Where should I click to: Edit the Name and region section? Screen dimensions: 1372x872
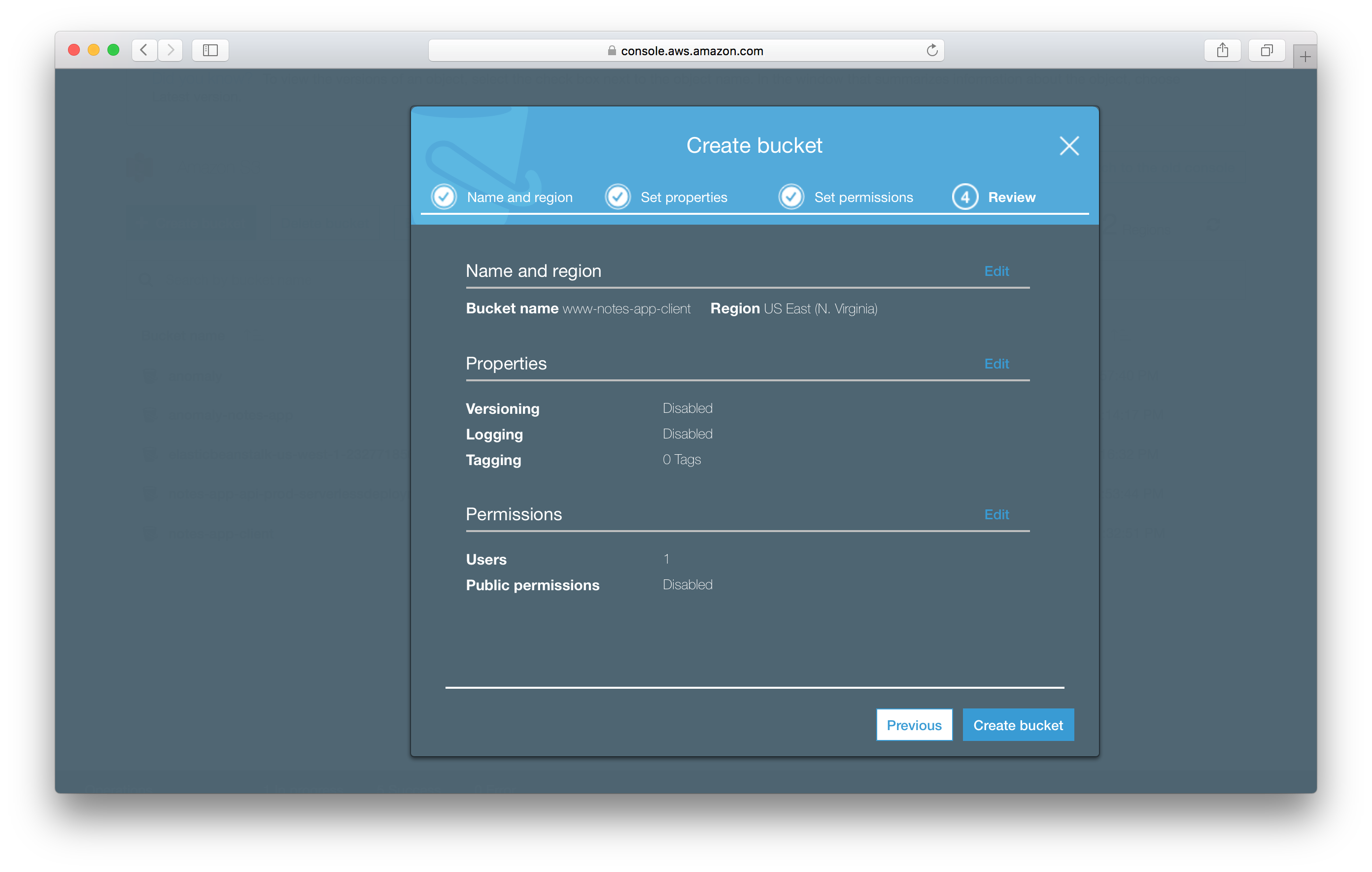[996, 271]
